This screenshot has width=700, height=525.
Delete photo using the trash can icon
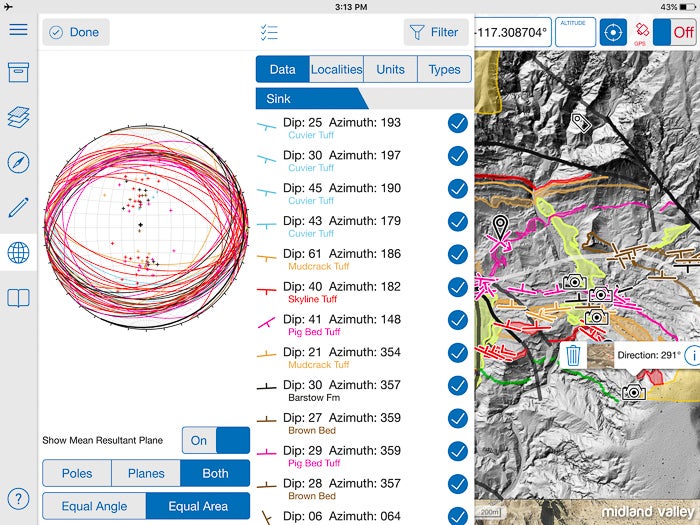click(x=573, y=355)
